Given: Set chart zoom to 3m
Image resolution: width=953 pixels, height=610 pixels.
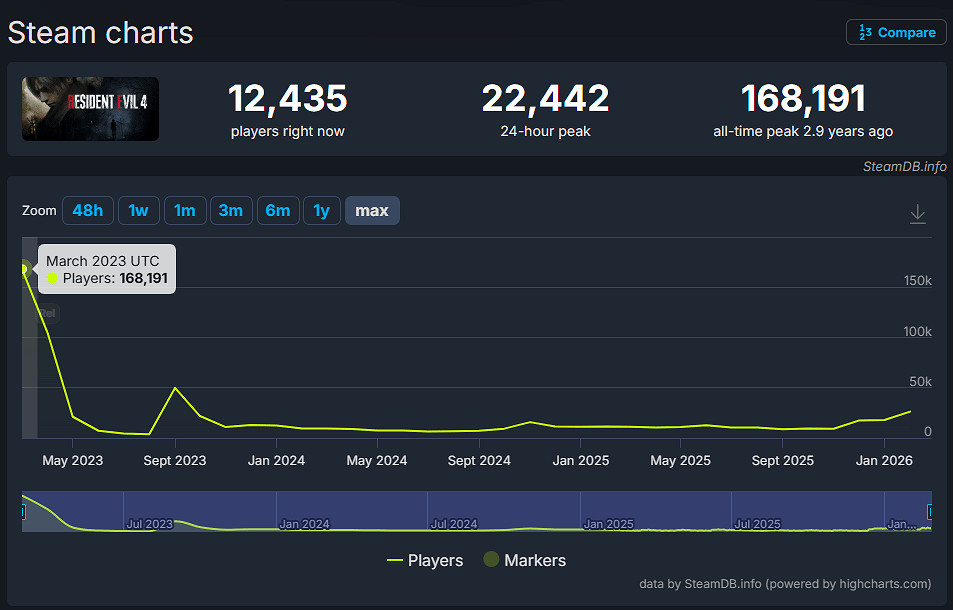Looking at the screenshot, I should pyautogui.click(x=230, y=210).
